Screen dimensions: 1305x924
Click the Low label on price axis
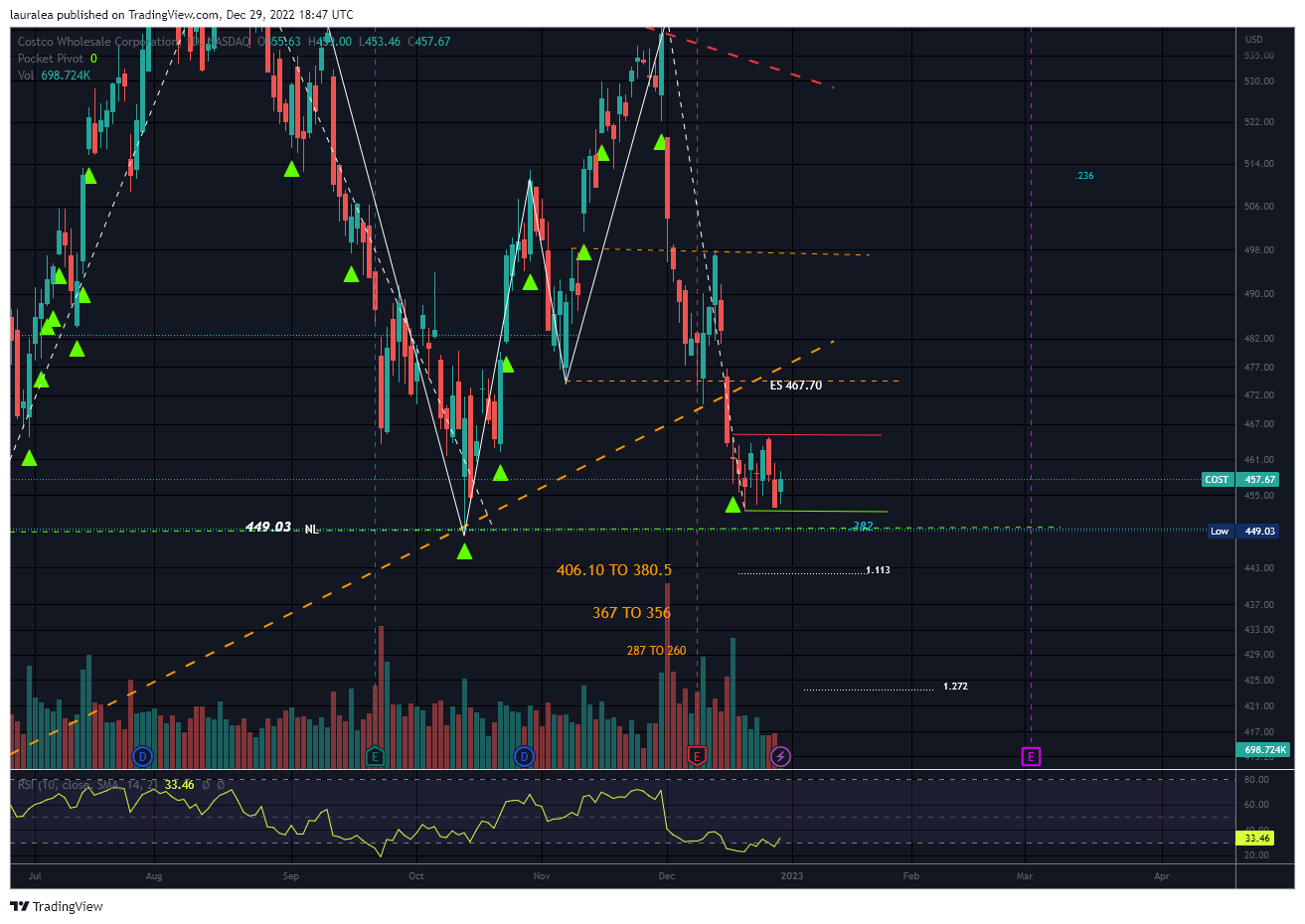pyautogui.click(x=1220, y=531)
